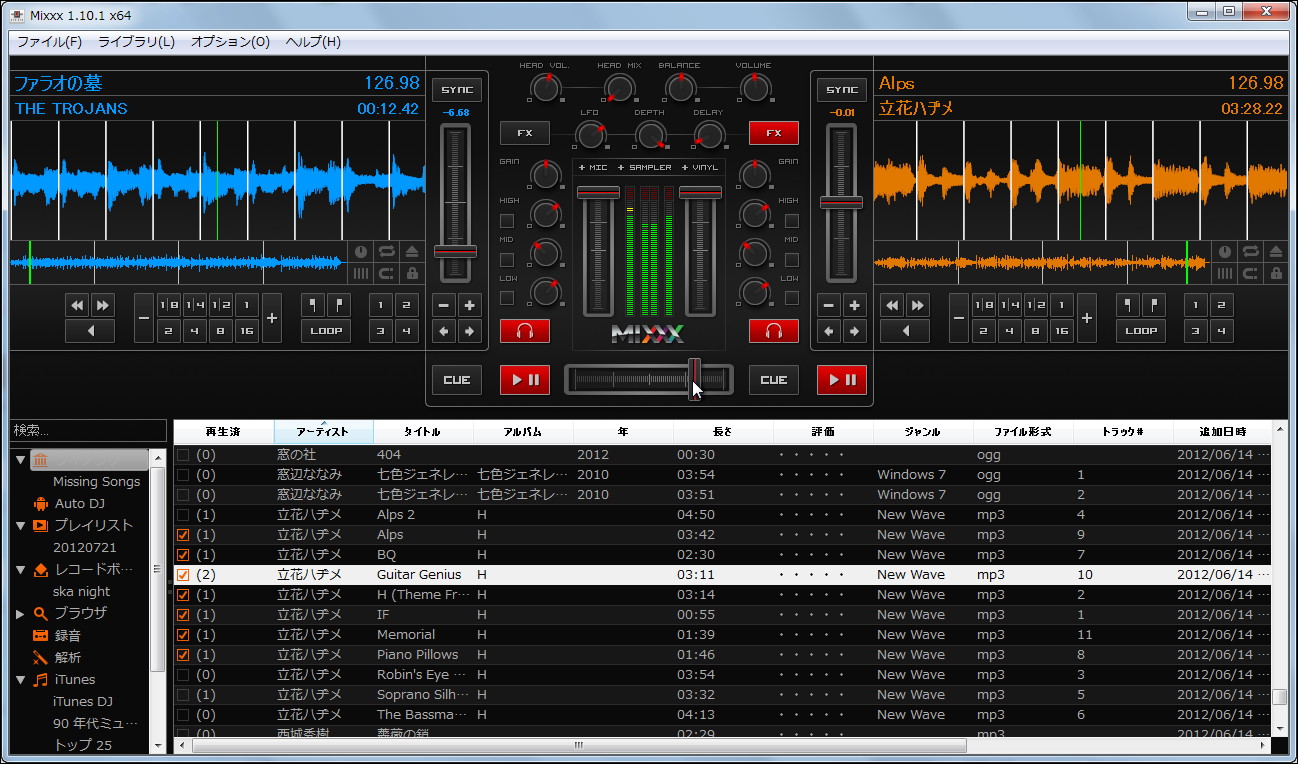Open the Auto DJ sidebar item
This screenshot has height=764, width=1298.
(80, 503)
